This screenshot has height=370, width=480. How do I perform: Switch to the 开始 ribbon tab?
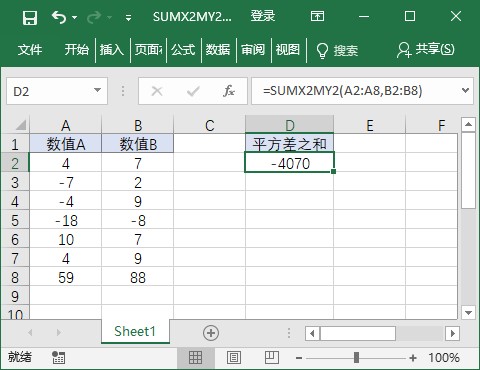pos(77,50)
